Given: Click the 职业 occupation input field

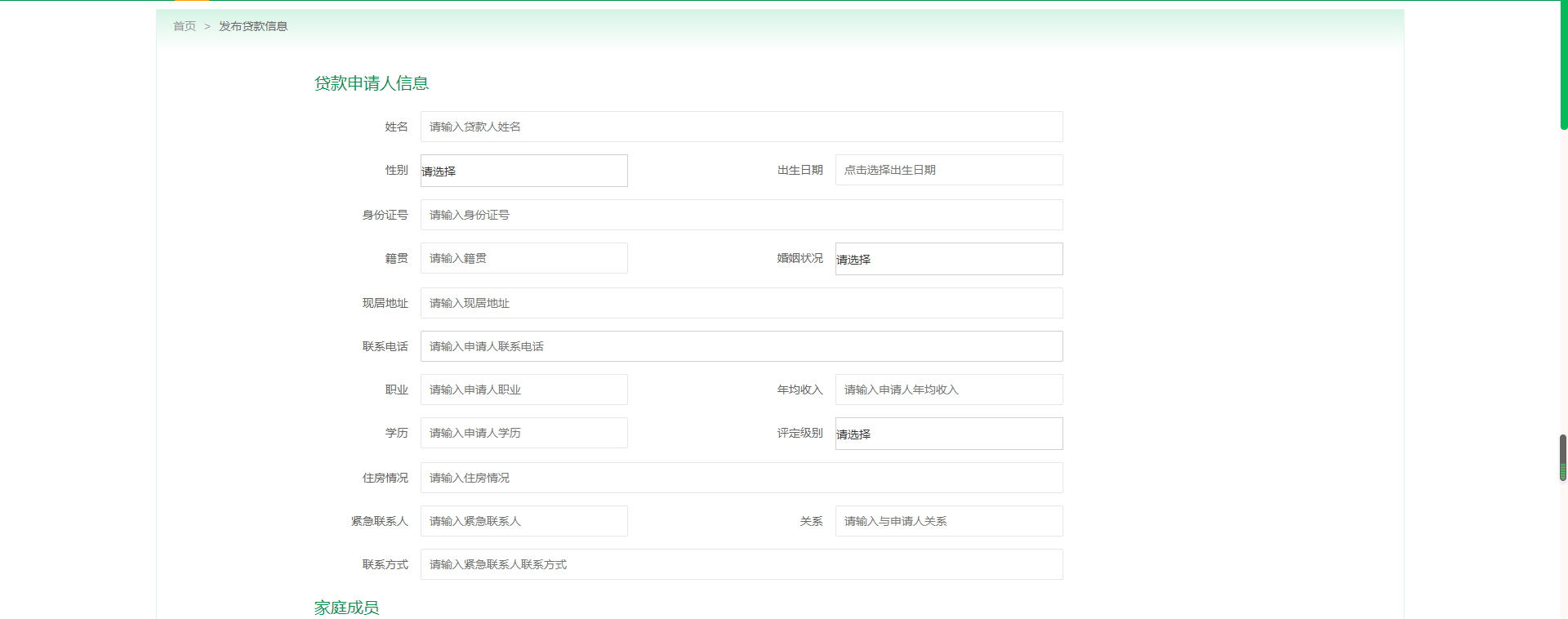Looking at the screenshot, I should click(523, 390).
